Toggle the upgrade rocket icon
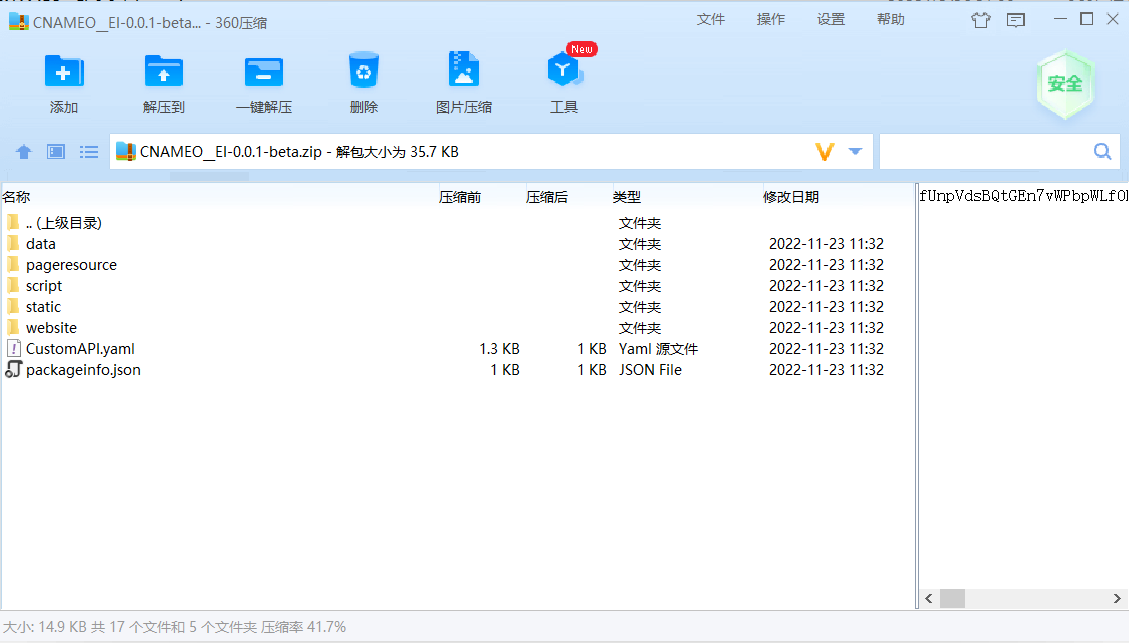This screenshot has width=1129, height=643. (980, 19)
